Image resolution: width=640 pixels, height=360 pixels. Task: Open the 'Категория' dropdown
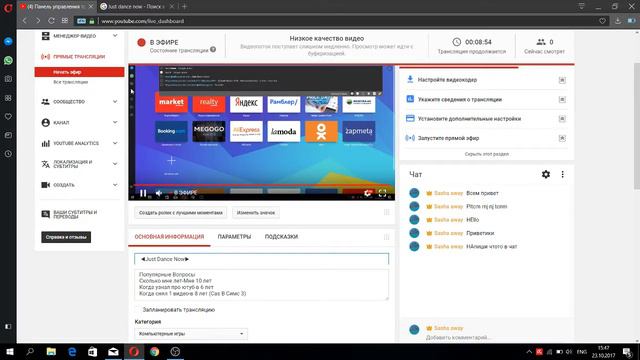coord(191,333)
